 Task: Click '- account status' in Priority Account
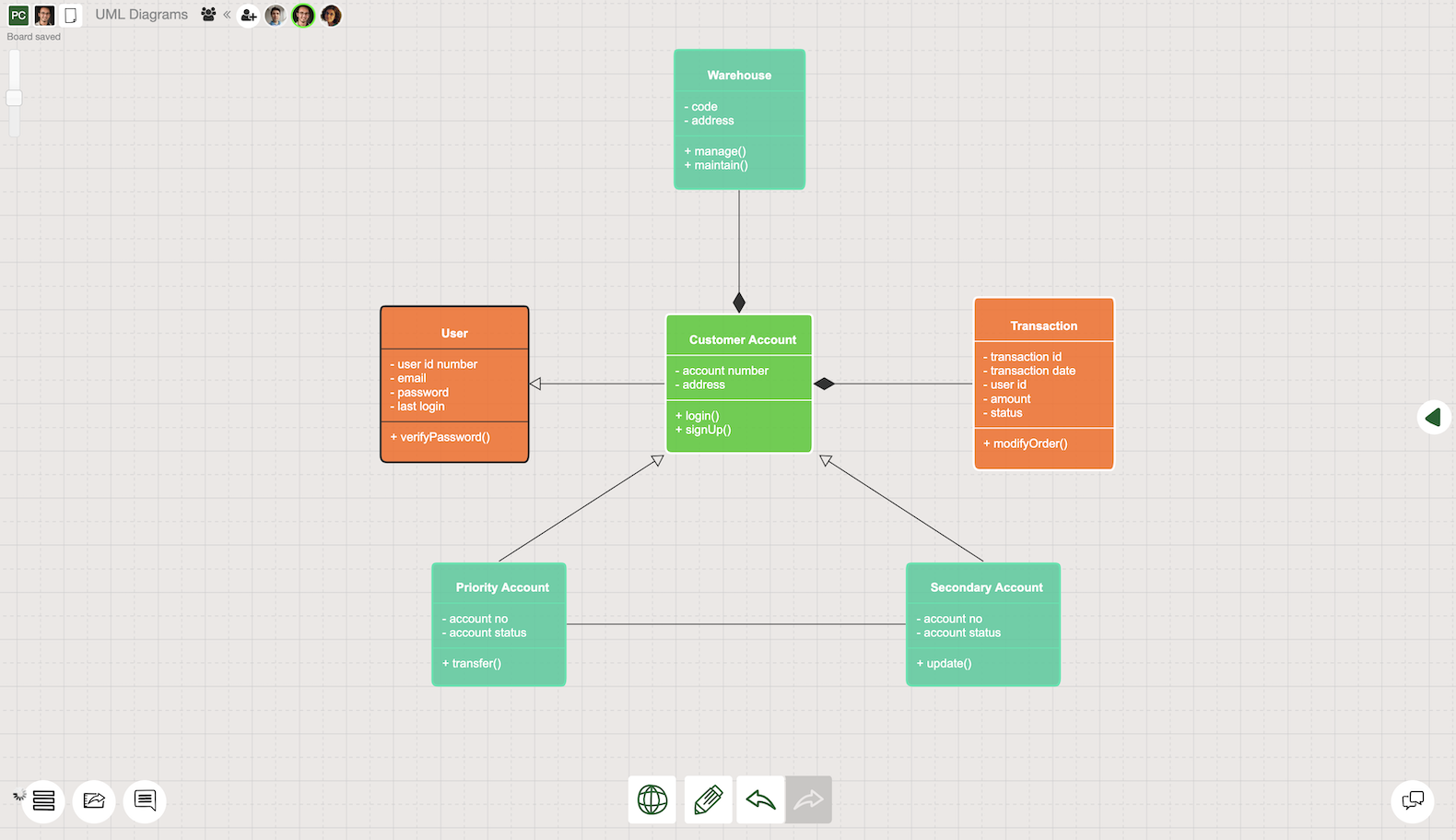click(484, 633)
